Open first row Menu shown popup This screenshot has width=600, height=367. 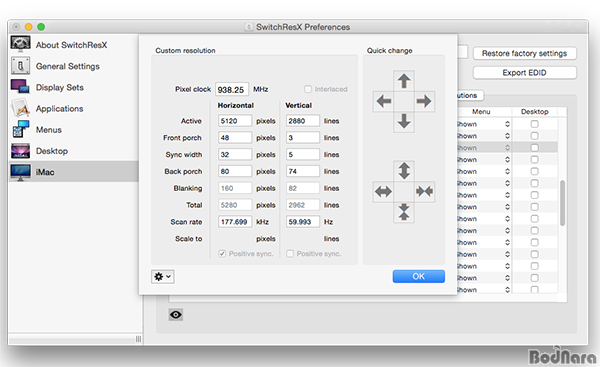point(484,124)
